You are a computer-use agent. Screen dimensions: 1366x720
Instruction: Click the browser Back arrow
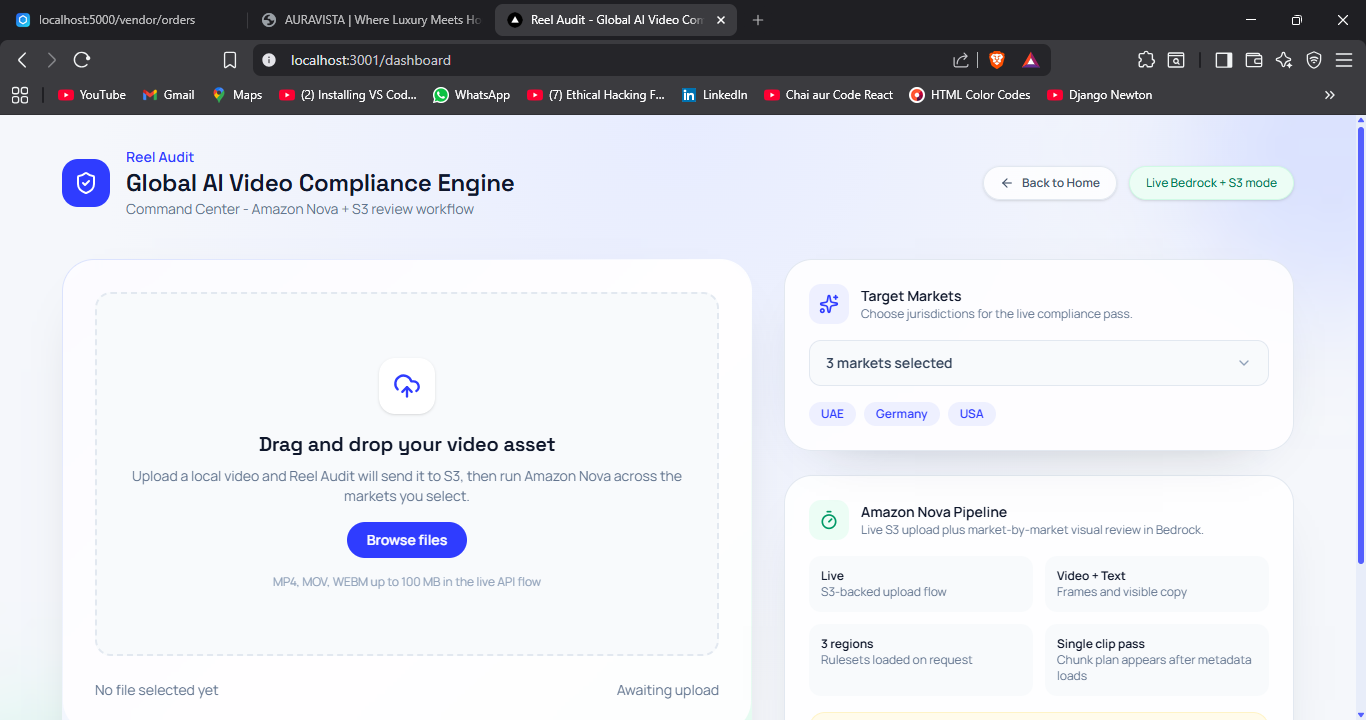pyautogui.click(x=22, y=60)
